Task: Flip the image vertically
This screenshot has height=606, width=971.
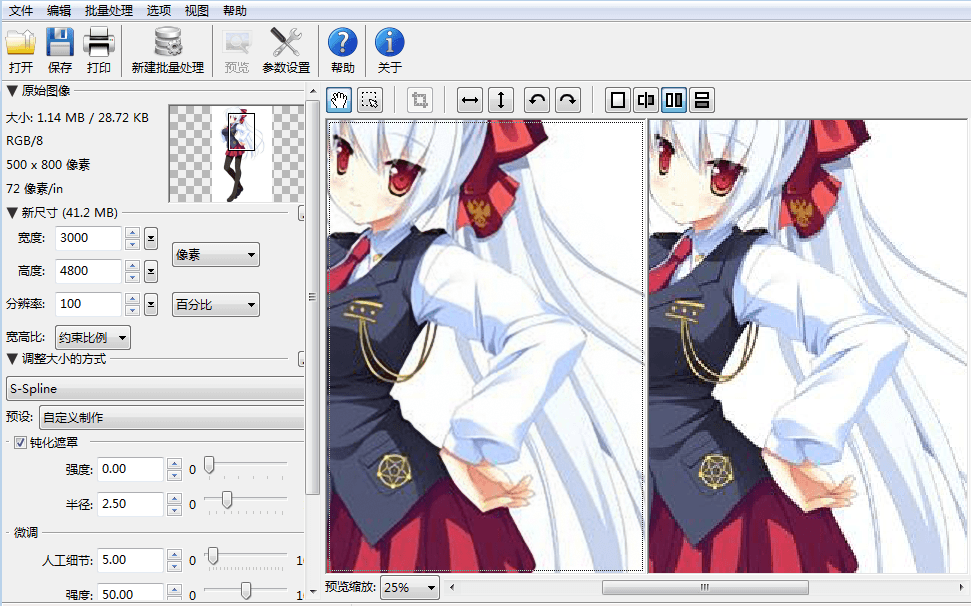Action: click(501, 100)
